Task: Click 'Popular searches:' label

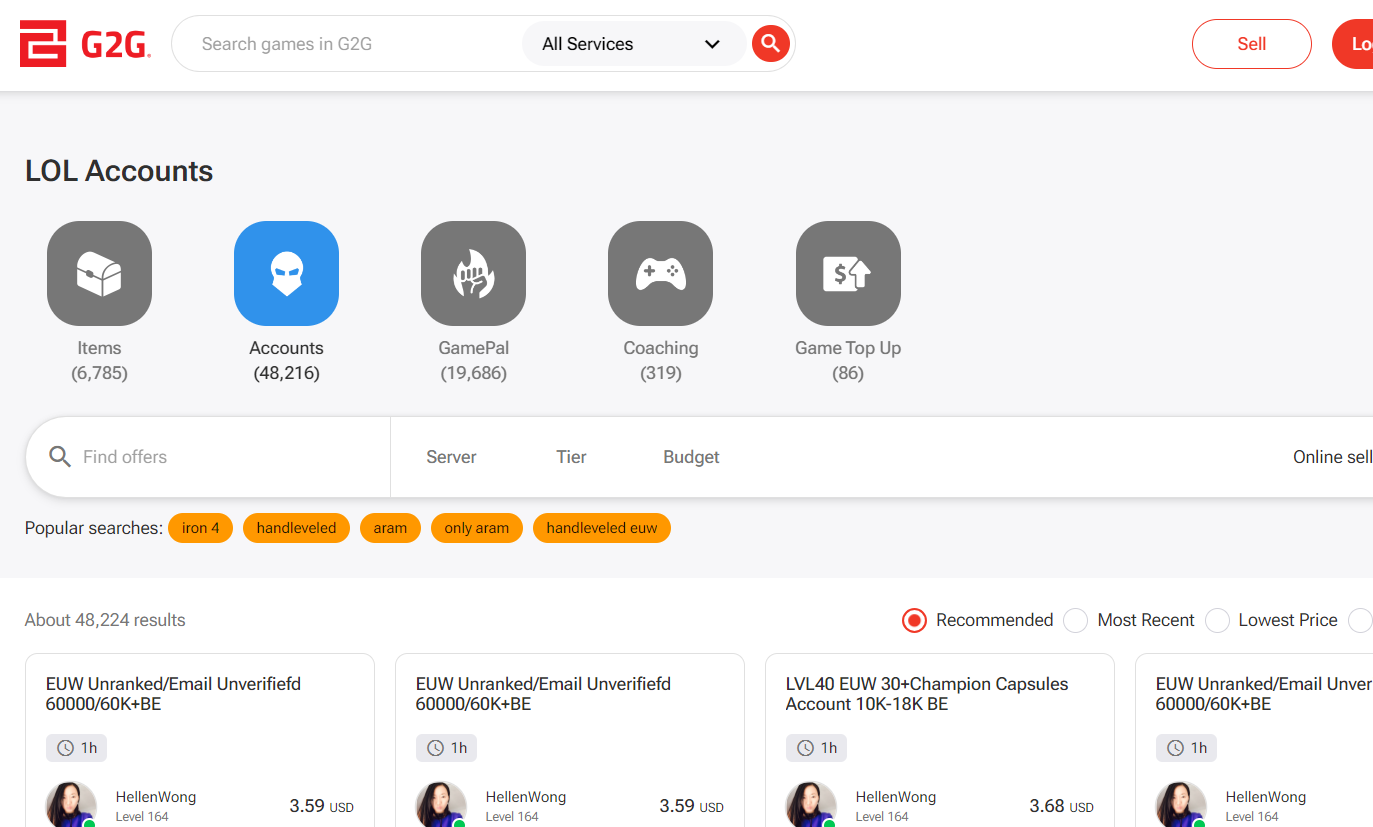Action: (x=94, y=528)
